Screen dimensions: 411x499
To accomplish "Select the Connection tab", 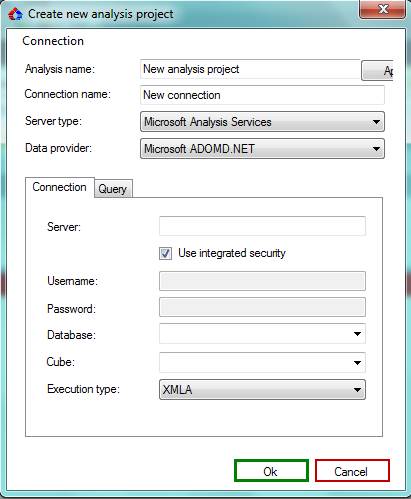I will (60, 187).
